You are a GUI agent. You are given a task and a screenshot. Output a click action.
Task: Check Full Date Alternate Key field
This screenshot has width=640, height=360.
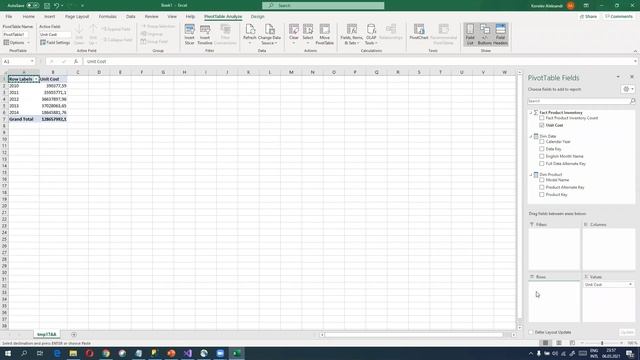(x=542, y=164)
